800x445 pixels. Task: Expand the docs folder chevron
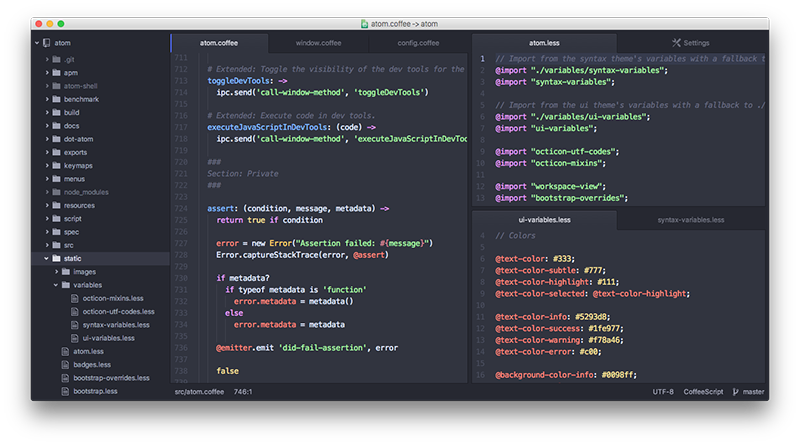point(46,126)
